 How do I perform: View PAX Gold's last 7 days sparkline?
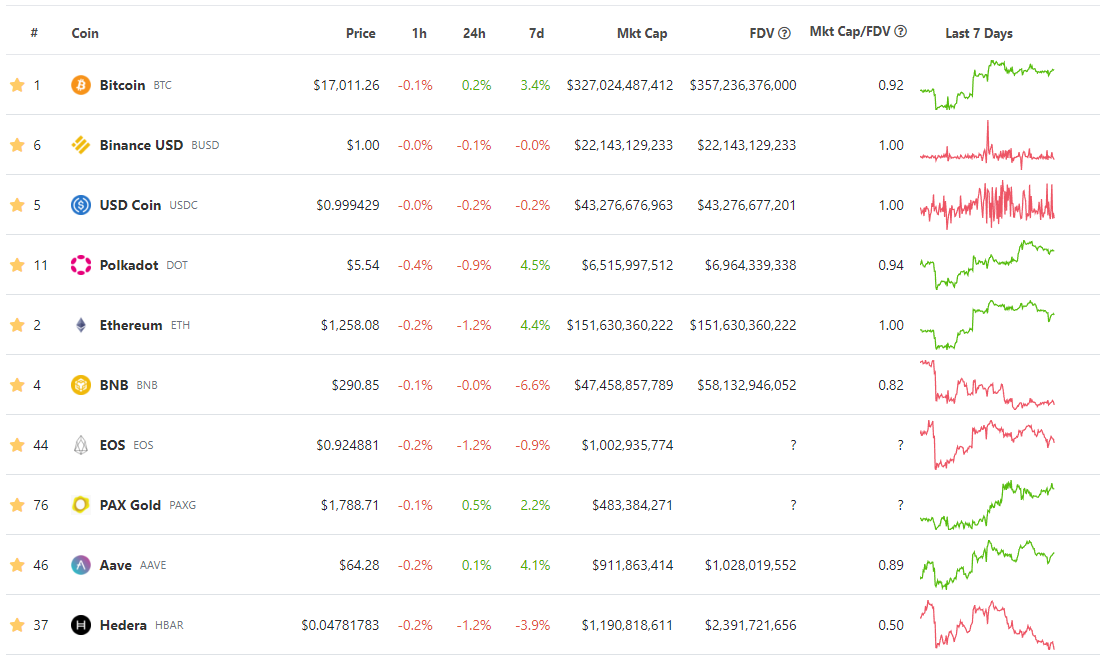[987, 505]
